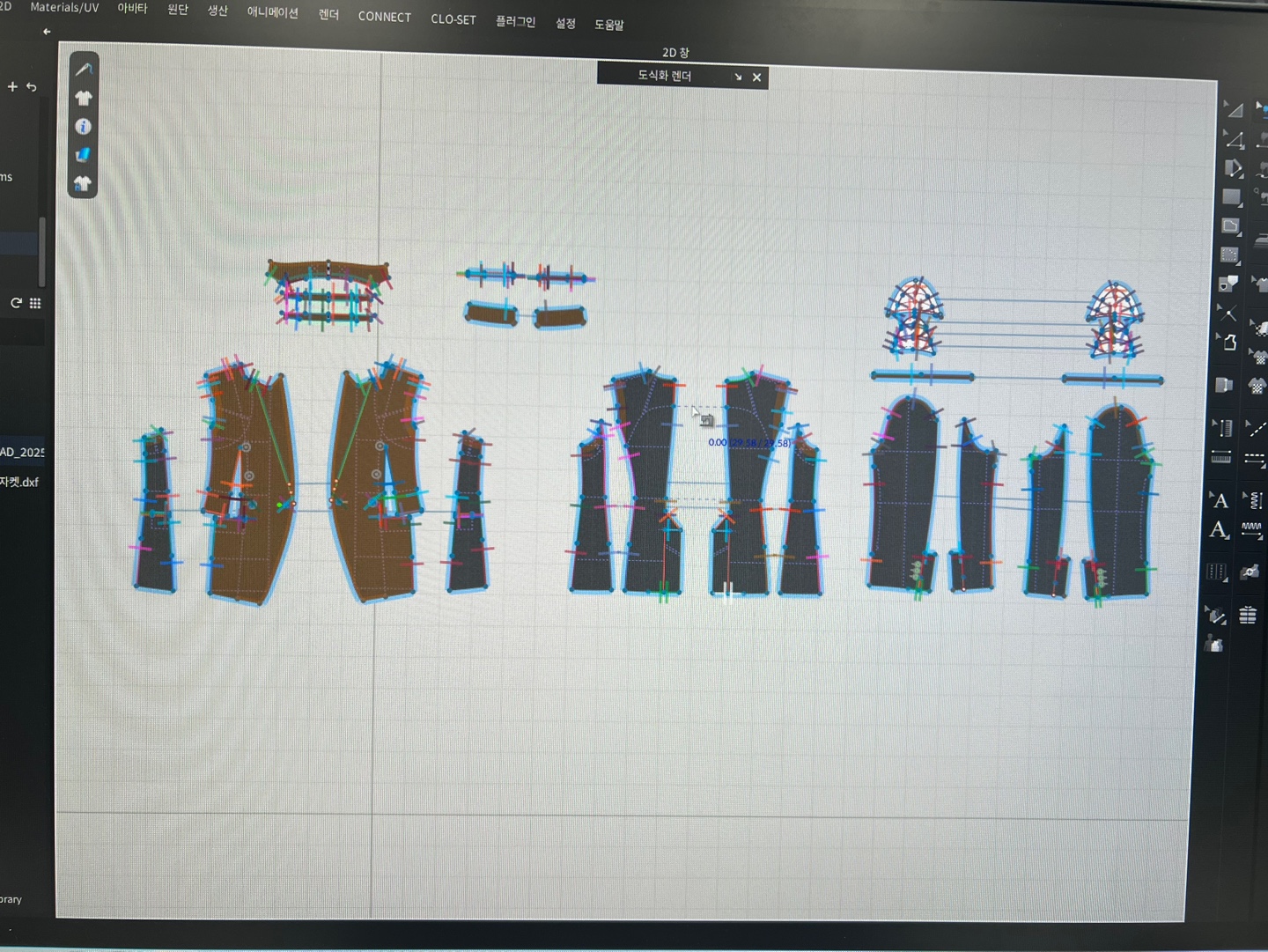The width and height of the screenshot is (1268, 952).
Task: Select the large letter A text tool
Action: tap(1219, 530)
